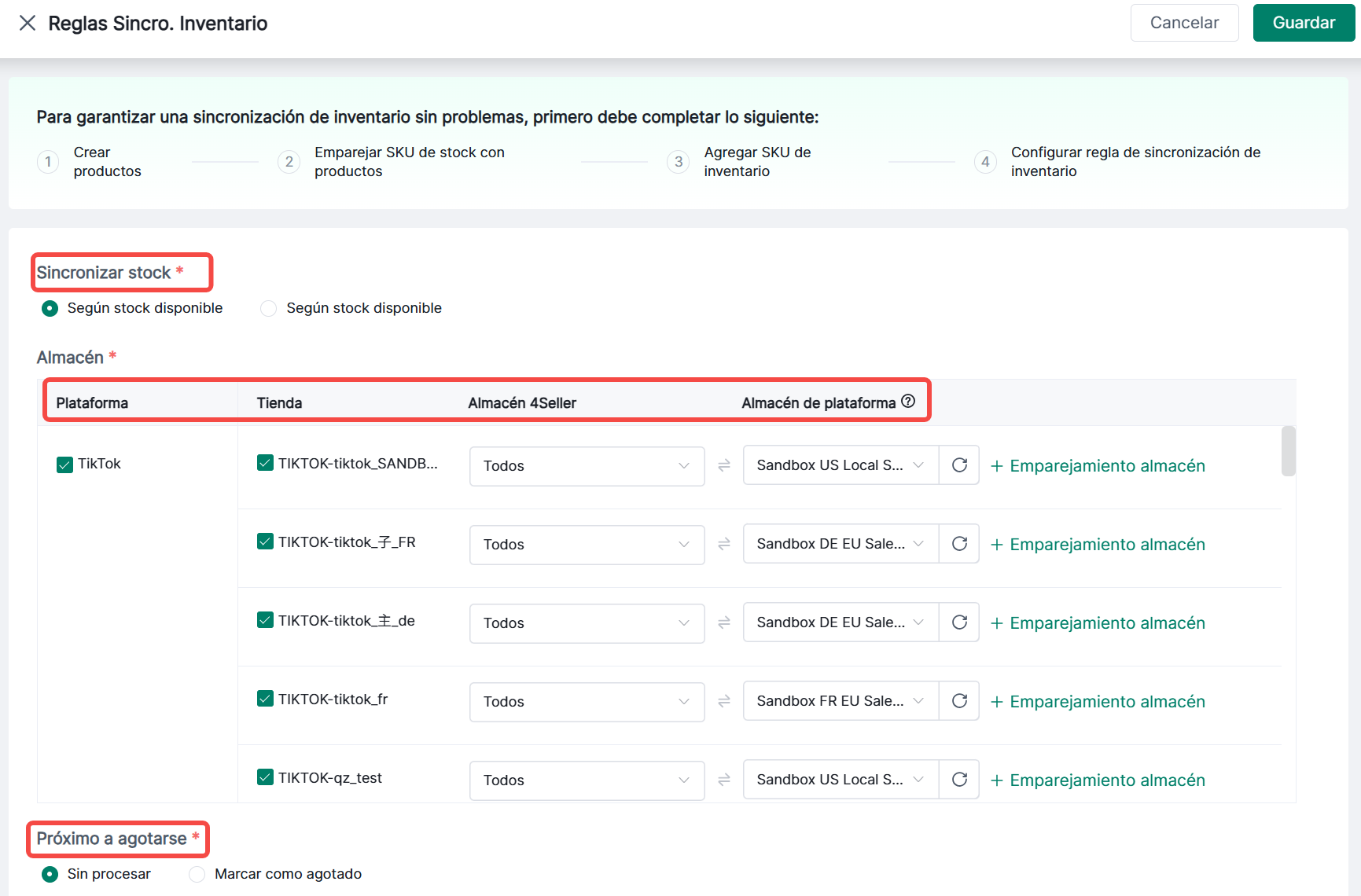Close the Reglas Sincro. Inventario dialog
This screenshot has width=1361, height=896.
click(x=28, y=23)
